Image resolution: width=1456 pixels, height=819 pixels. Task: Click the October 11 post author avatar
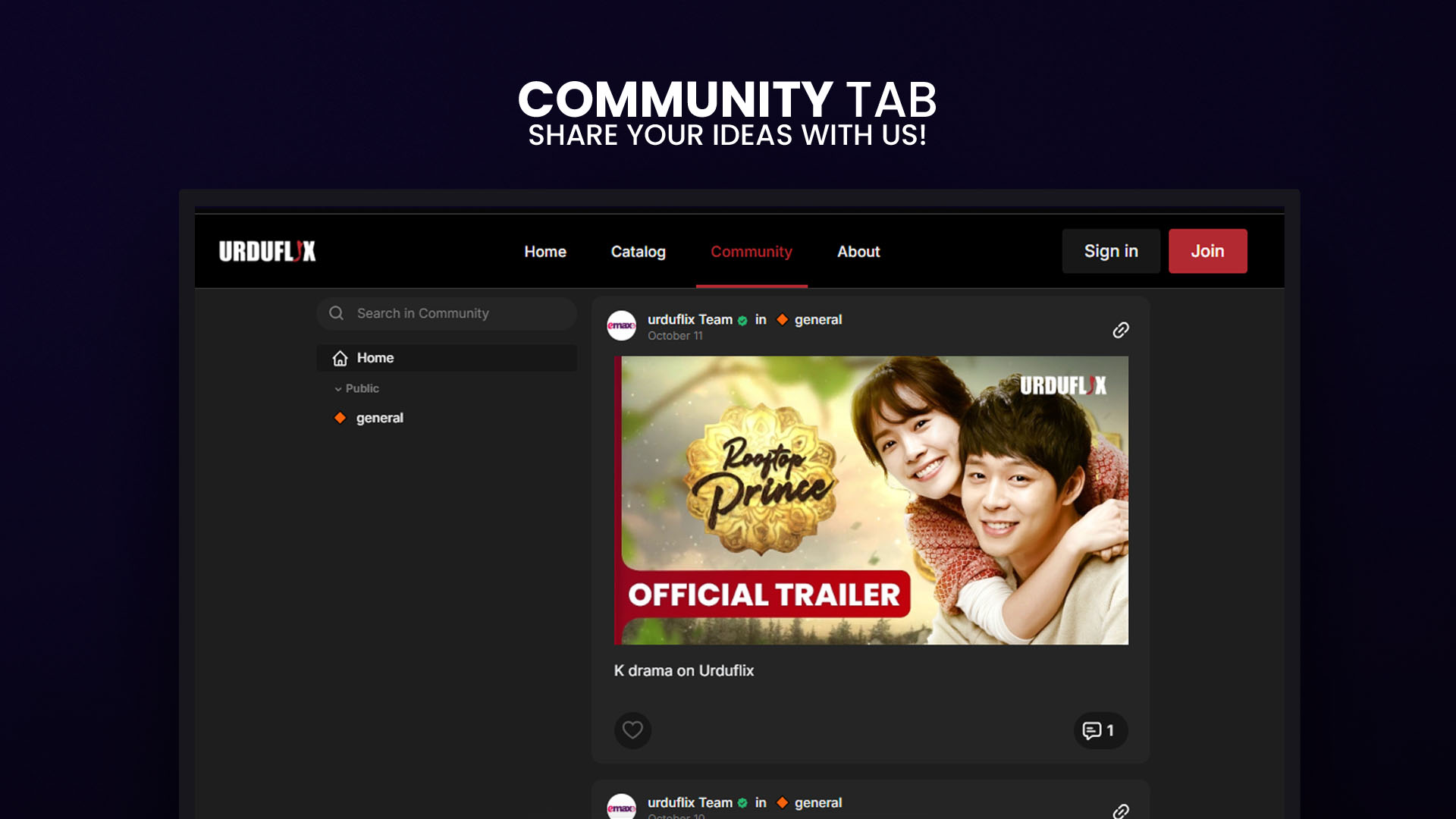pyautogui.click(x=621, y=325)
